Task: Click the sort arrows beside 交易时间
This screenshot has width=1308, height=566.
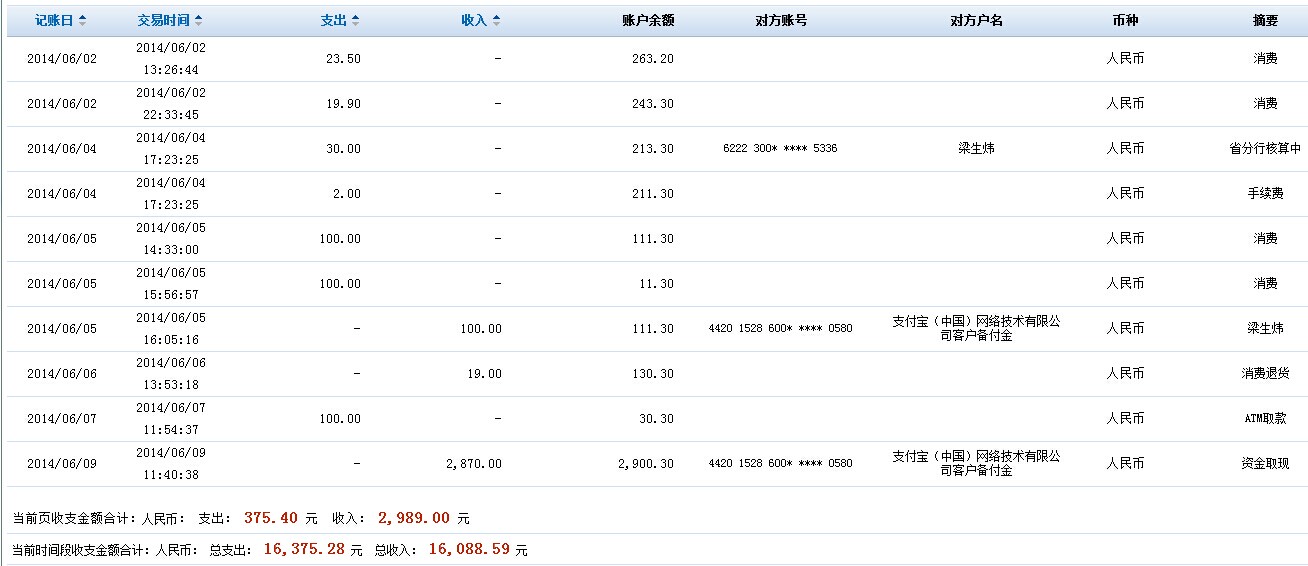Action: [198, 21]
